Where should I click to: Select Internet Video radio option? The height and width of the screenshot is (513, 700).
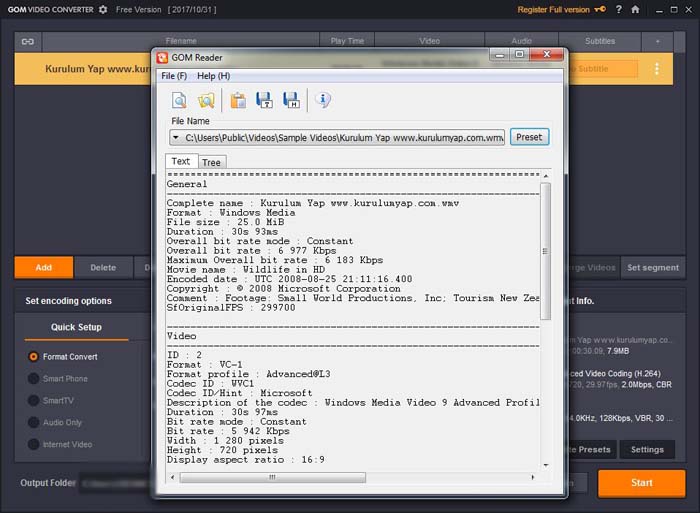click(33, 444)
